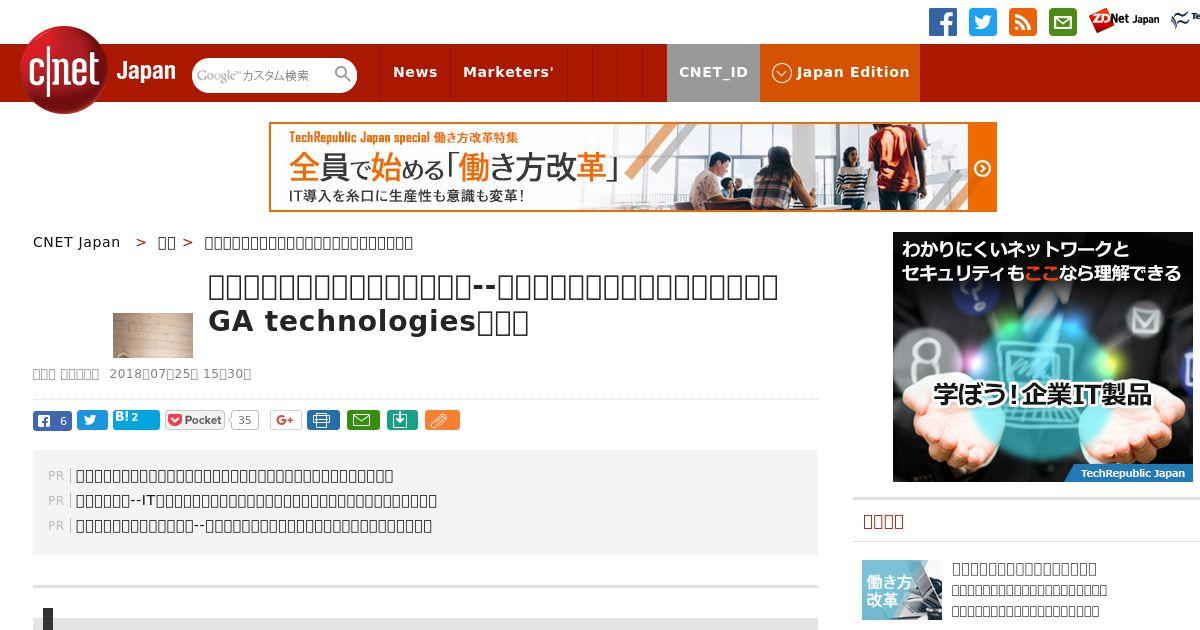Go to ZDNet Japan logo link
Image resolution: width=1200 pixels, height=630 pixels.
(1124, 19)
